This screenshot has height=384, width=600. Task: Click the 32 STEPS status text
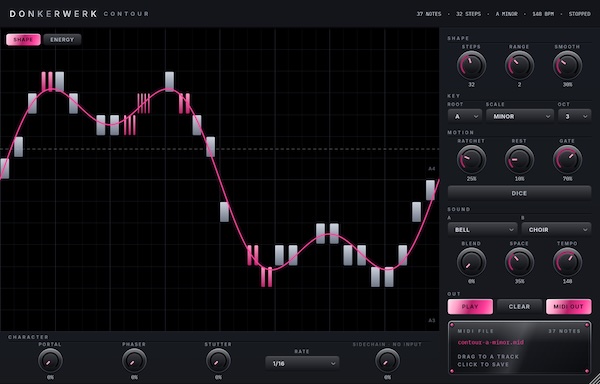click(x=468, y=14)
